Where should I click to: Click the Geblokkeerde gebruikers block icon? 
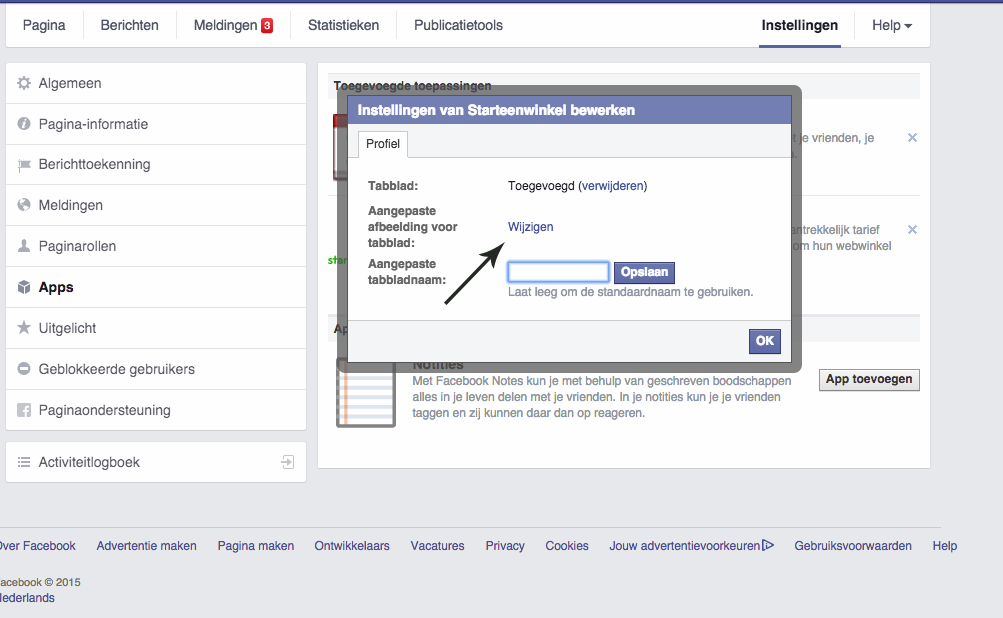click(x=24, y=369)
